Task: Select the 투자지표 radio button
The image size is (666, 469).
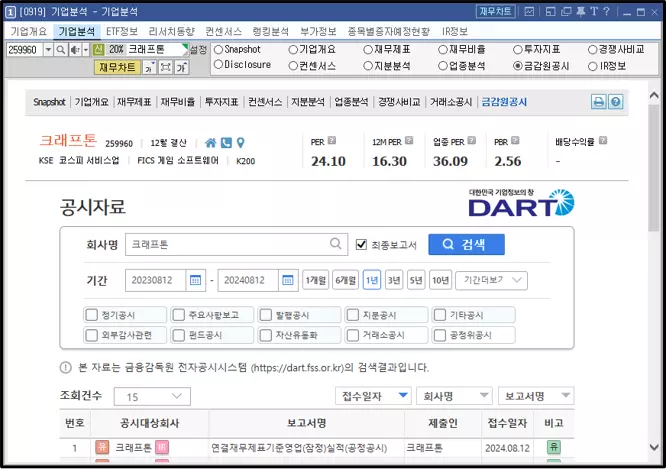Action: coord(517,50)
